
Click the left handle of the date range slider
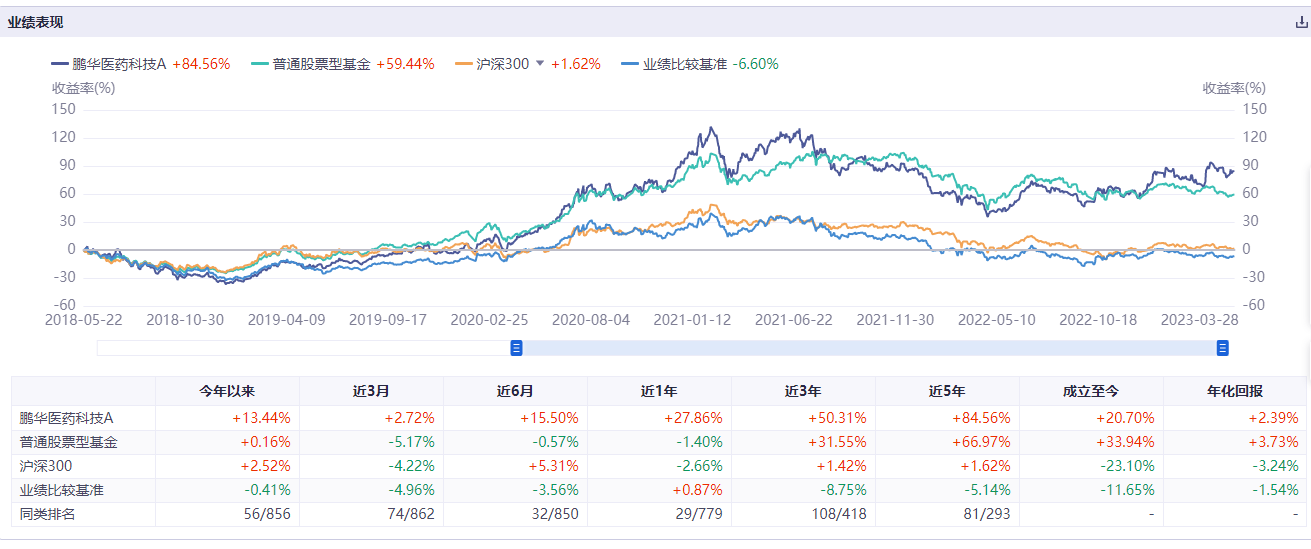coord(517,348)
